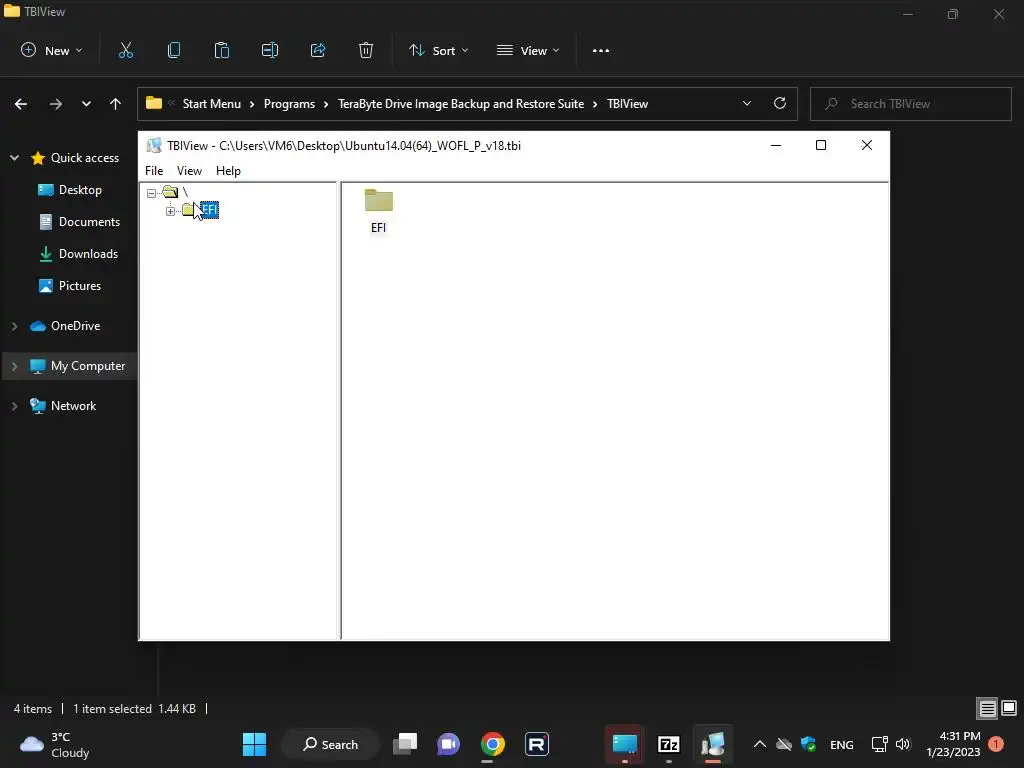Open the weather widget showing Cloudy

tap(55, 744)
